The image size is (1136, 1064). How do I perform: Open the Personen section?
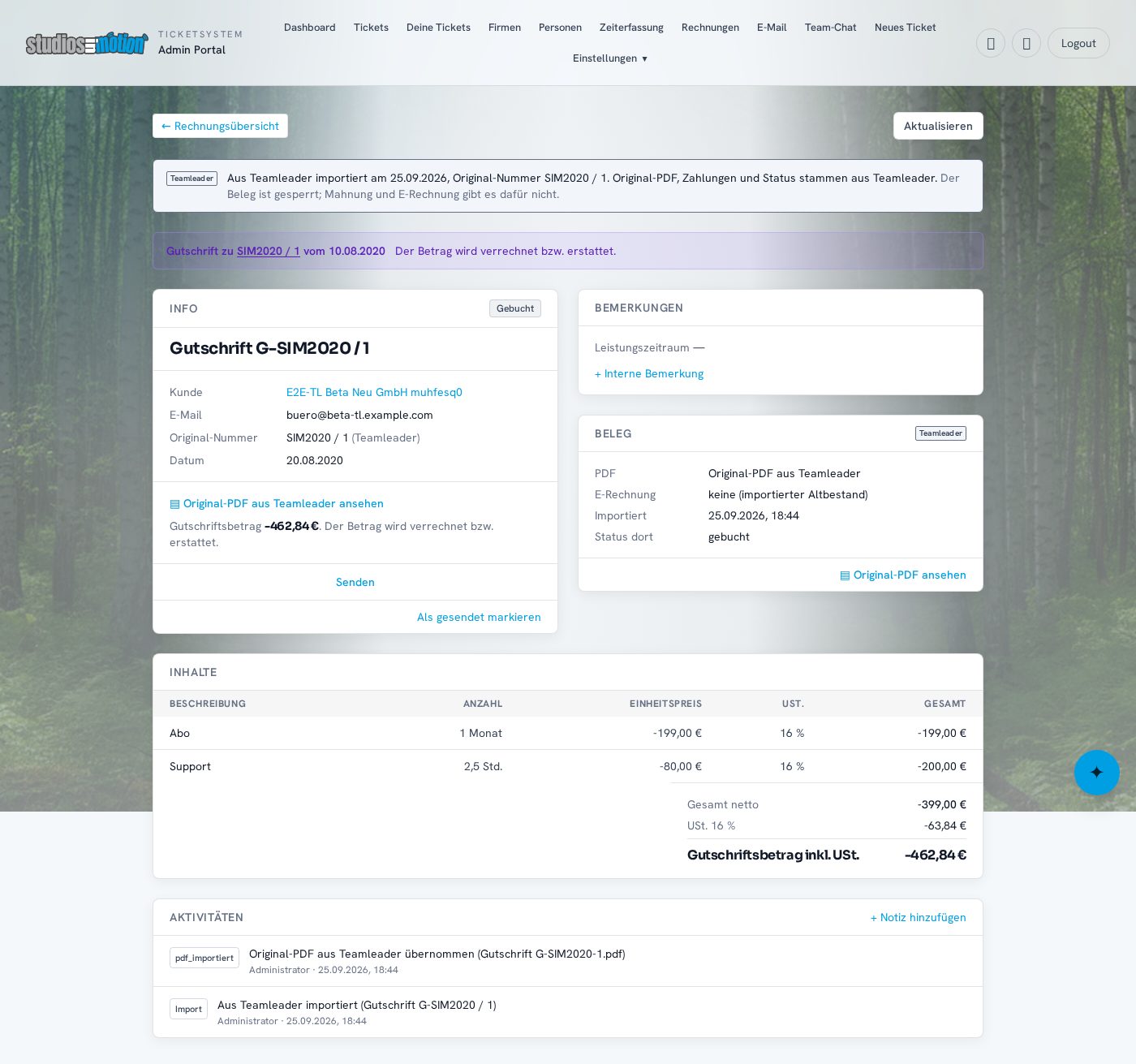pos(560,28)
